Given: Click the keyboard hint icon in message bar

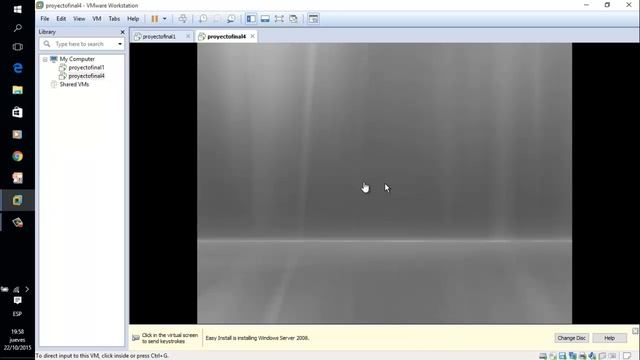Looking at the screenshot, I should click(x=136, y=338).
